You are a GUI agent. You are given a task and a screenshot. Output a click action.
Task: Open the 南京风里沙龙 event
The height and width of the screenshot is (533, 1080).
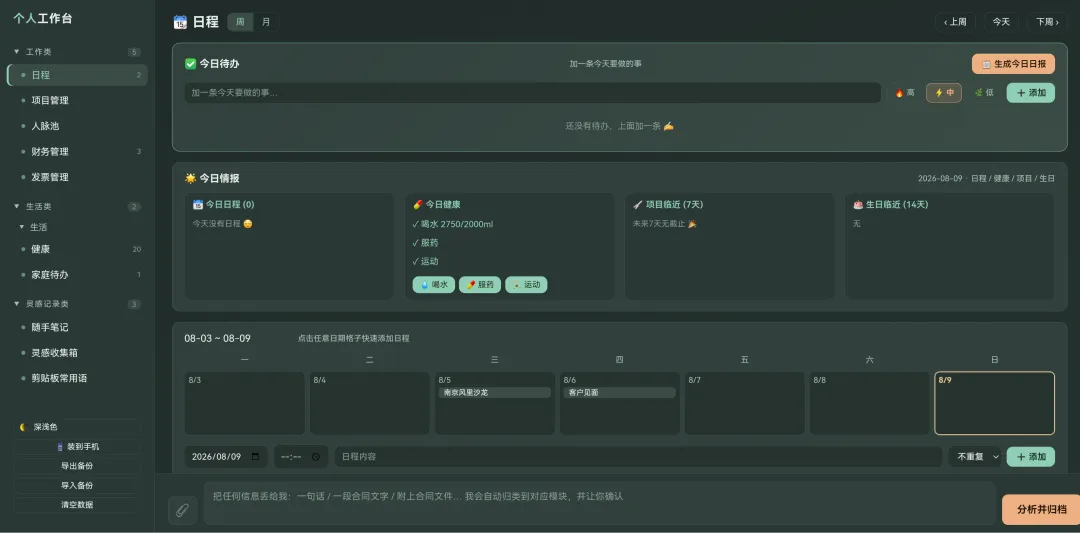(495, 393)
